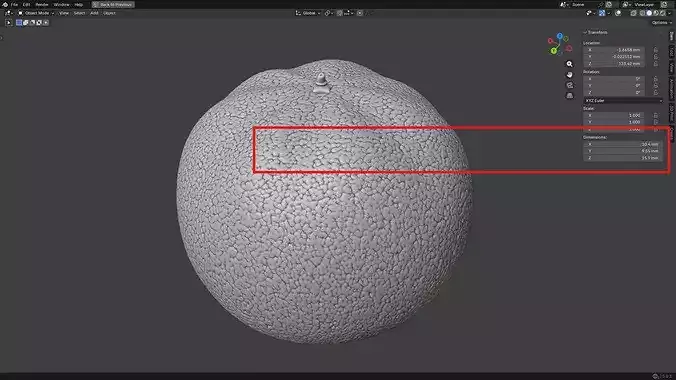The width and height of the screenshot is (676, 380).
Task: Open the File menu
Action: tap(14, 4)
